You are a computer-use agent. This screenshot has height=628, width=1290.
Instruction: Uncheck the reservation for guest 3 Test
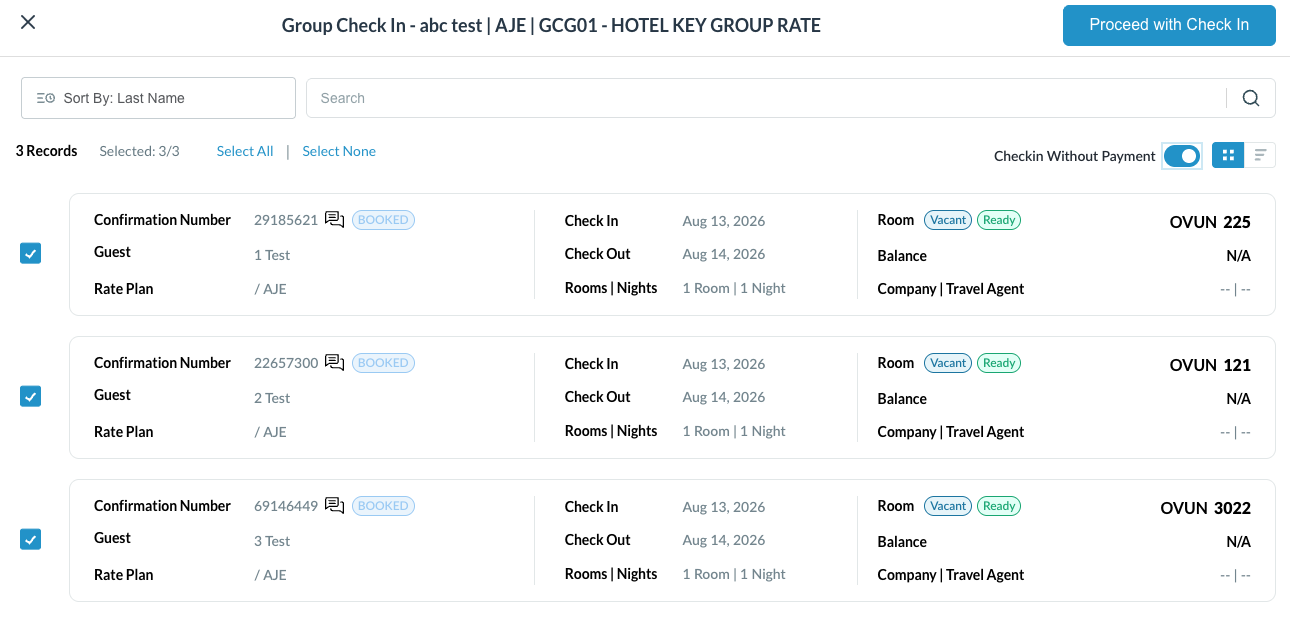[x=31, y=540]
